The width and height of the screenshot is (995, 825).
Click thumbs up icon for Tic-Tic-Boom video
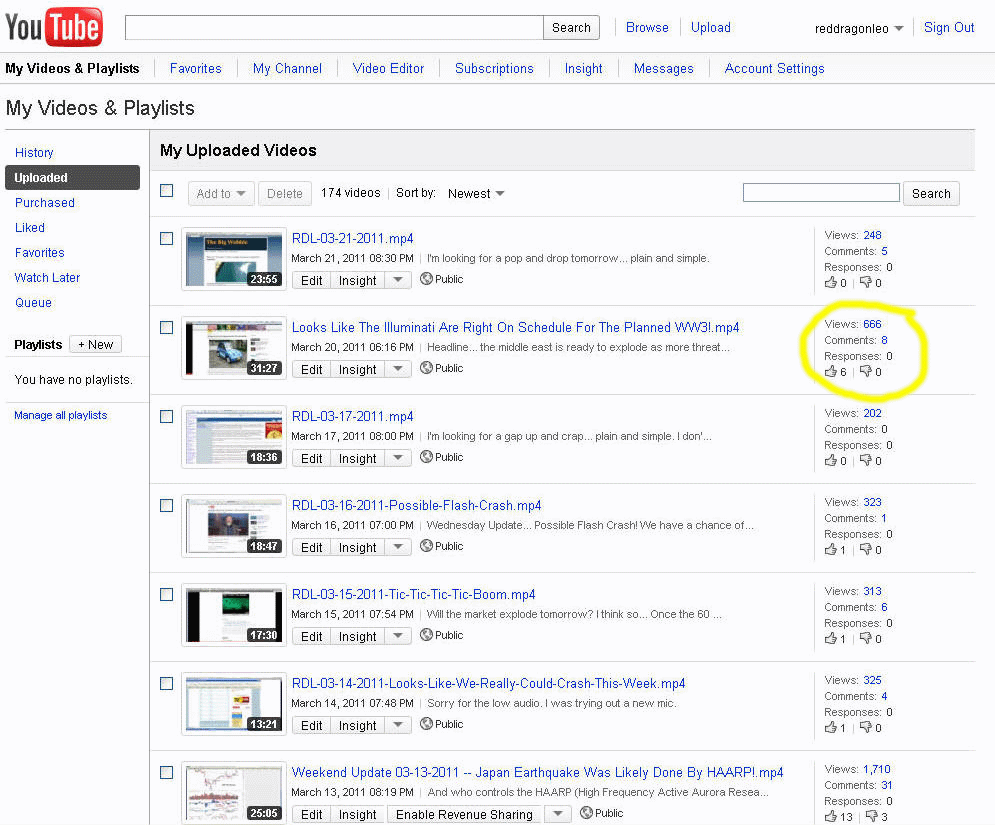(x=831, y=638)
